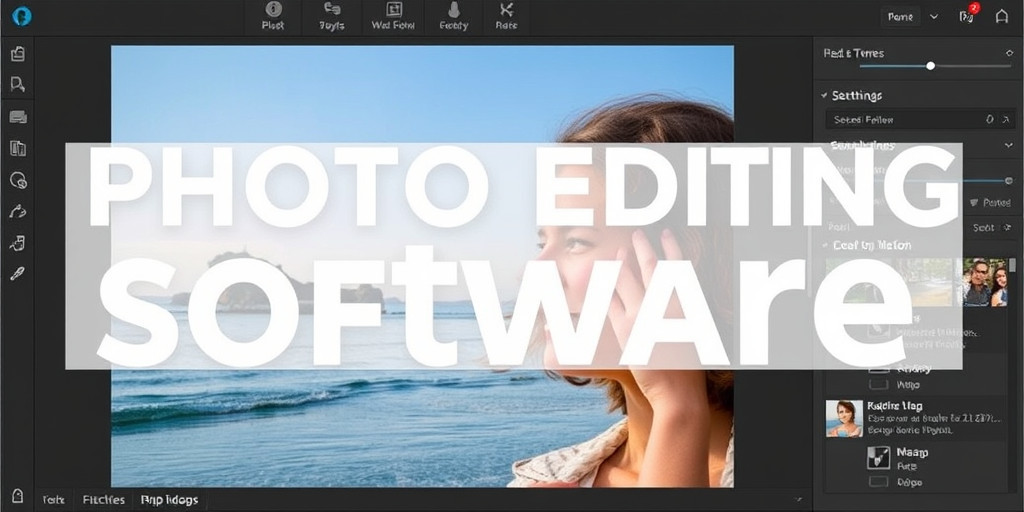Select the two-people photo thumbnail
This screenshot has height=512, width=1024.
984,282
